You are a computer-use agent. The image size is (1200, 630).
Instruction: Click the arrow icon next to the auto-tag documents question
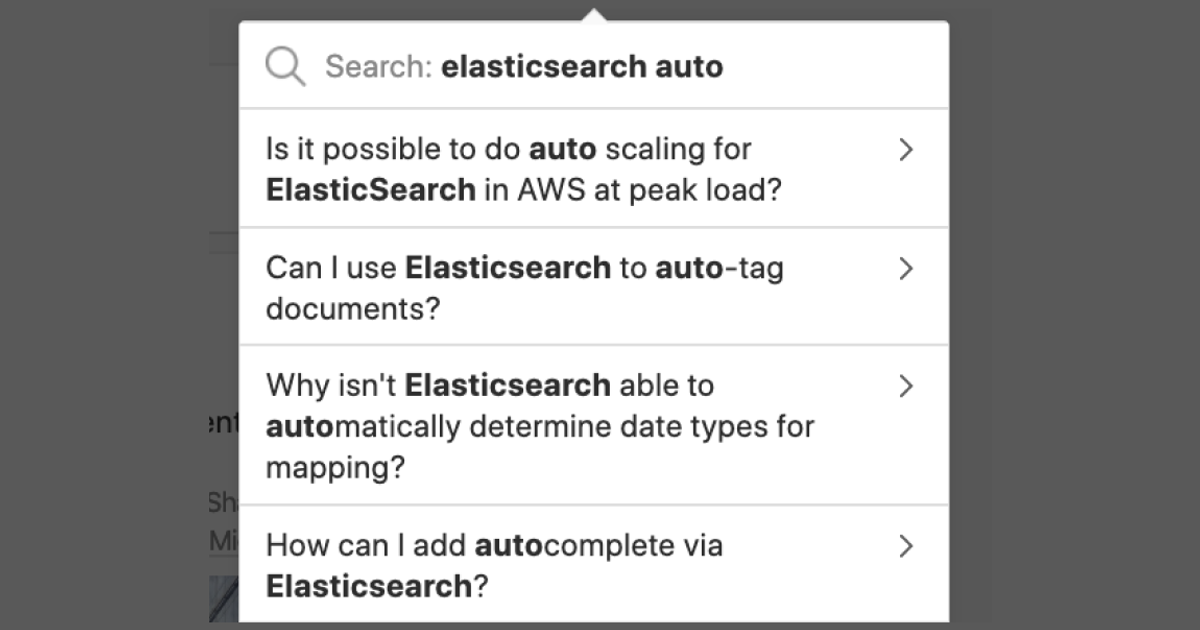point(906,268)
